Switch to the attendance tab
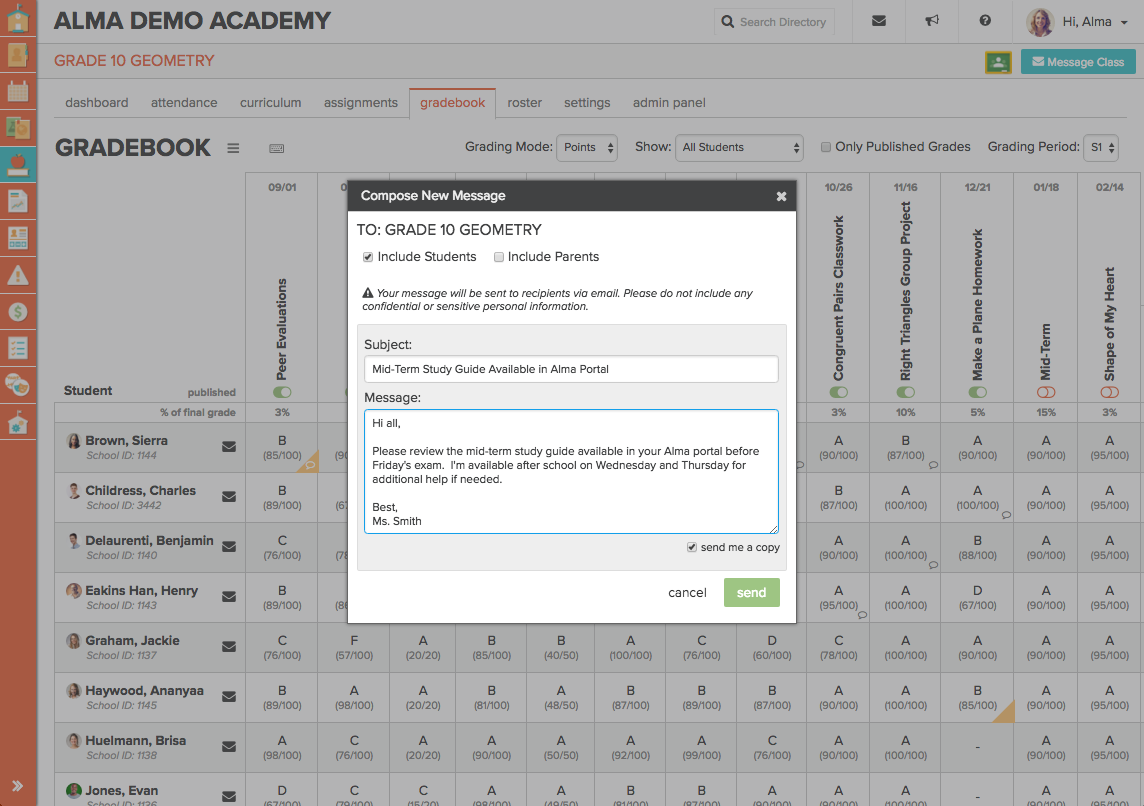The width and height of the screenshot is (1144, 806). (184, 102)
